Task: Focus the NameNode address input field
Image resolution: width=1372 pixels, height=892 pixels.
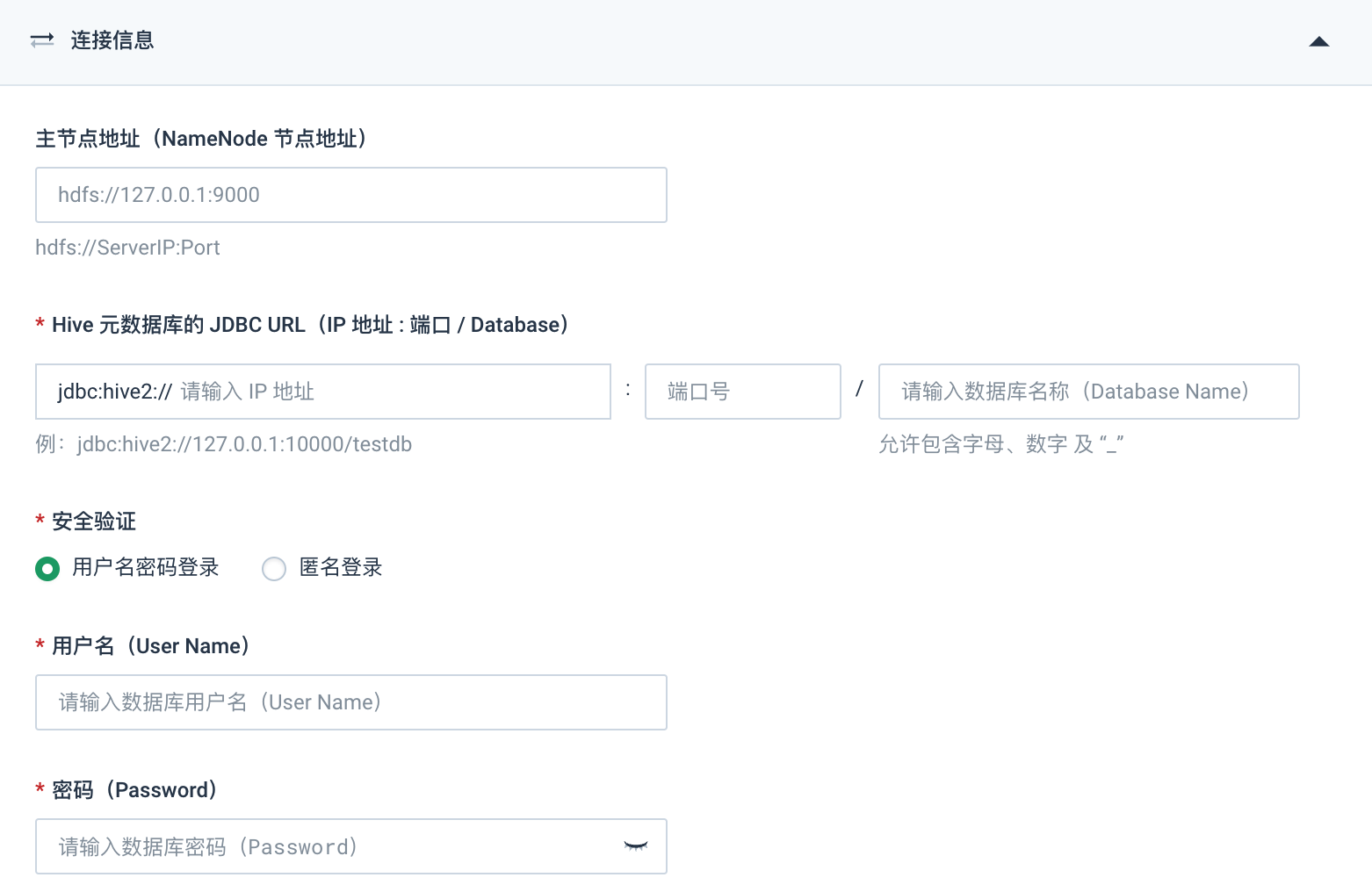Action: (351, 195)
